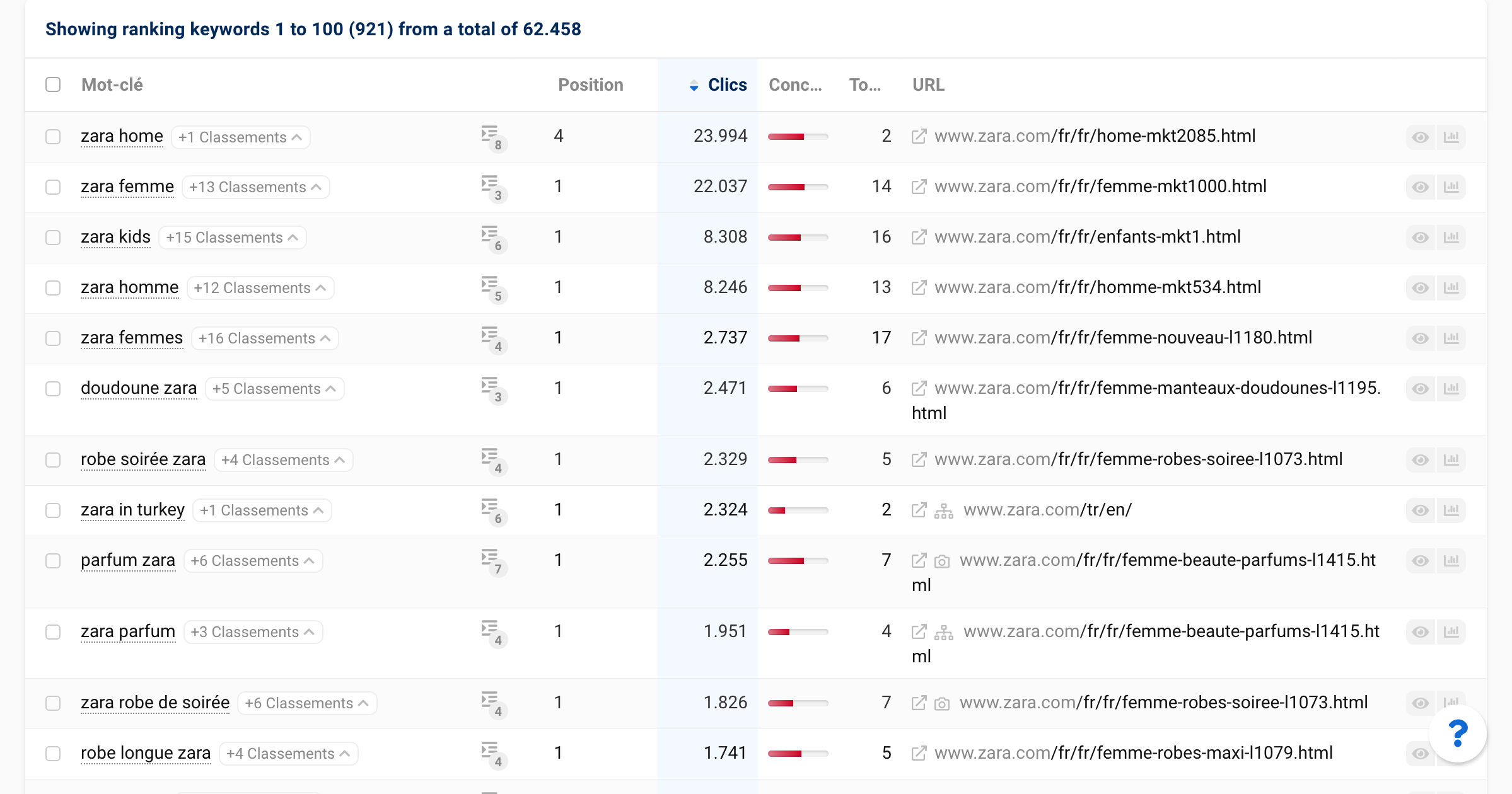
Task: Open external link icon for femme-robes-maxi-l1079.html
Action: point(919,754)
